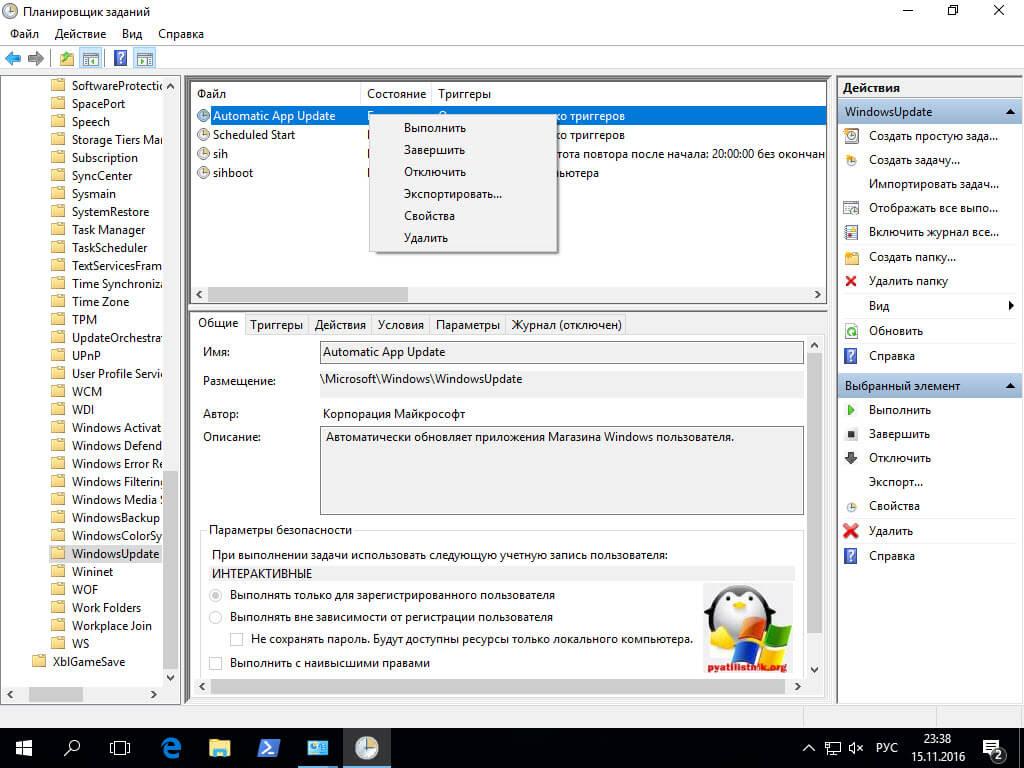The image size is (1024, 768).
Task: Click the Forward arrow toolbar icon
Action: (36, 58)
